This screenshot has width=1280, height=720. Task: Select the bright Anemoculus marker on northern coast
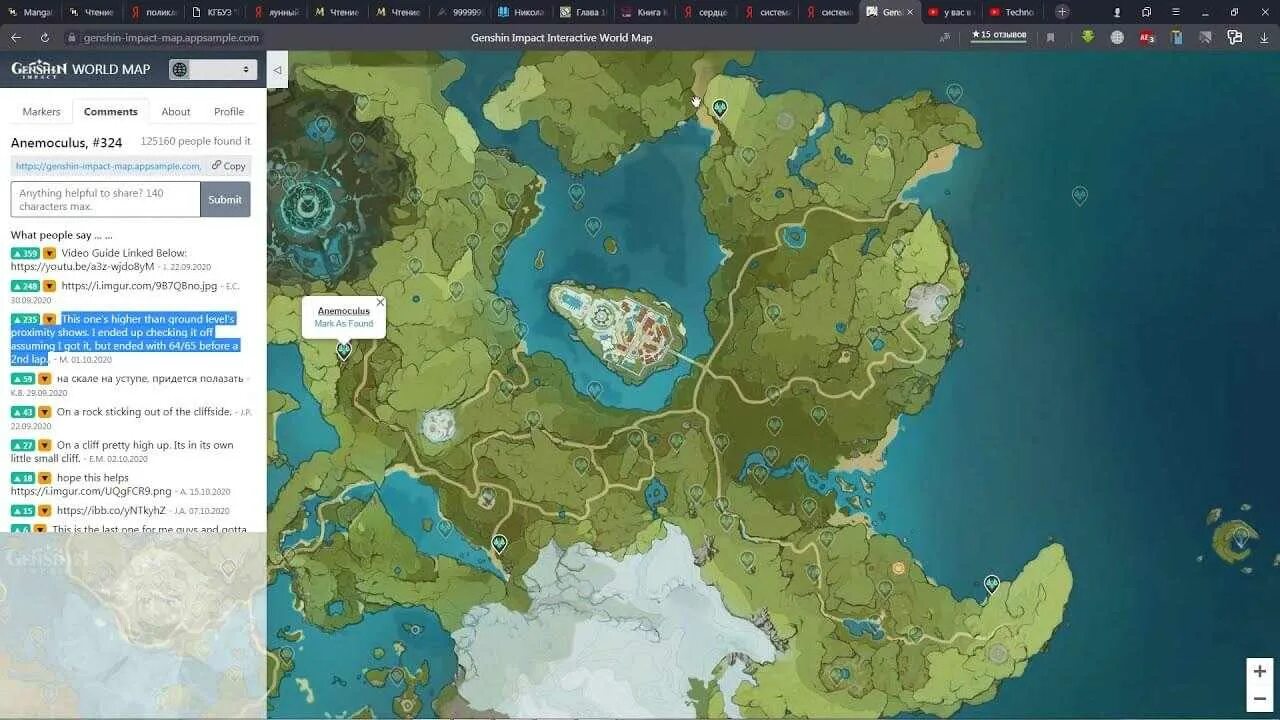coord(719,108)
